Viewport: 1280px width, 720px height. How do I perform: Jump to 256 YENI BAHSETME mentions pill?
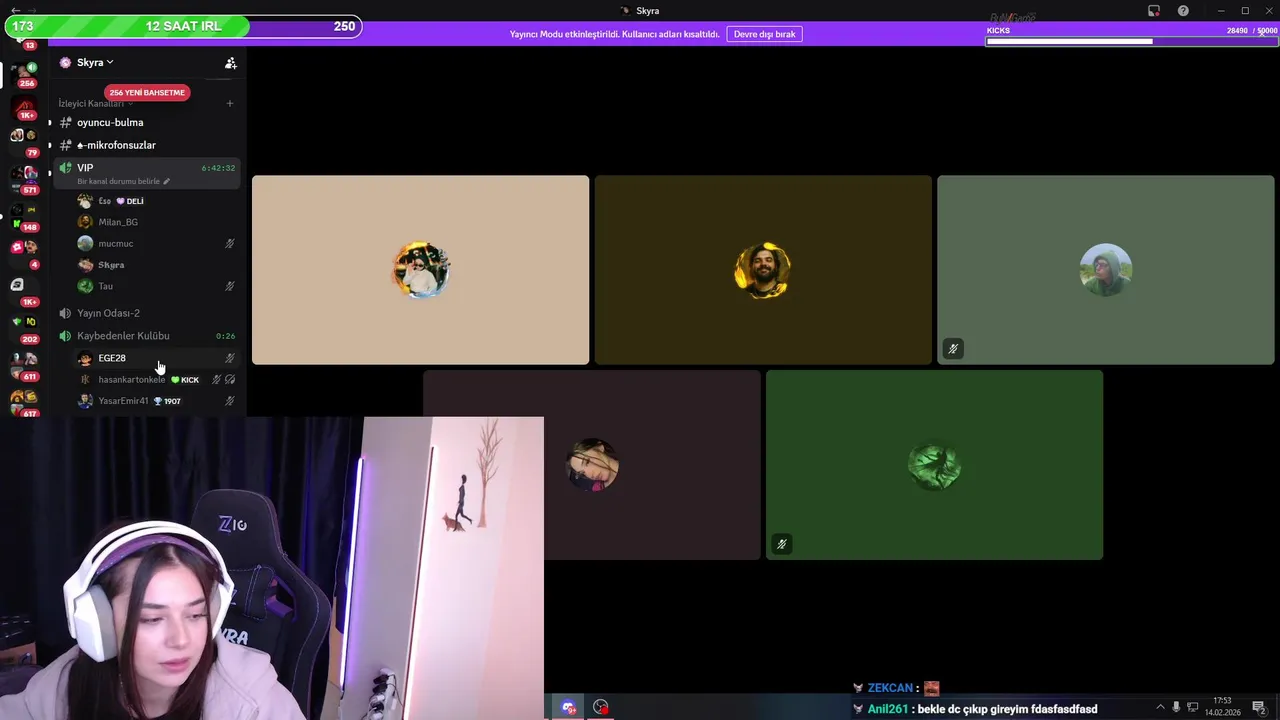coord(147,92)
